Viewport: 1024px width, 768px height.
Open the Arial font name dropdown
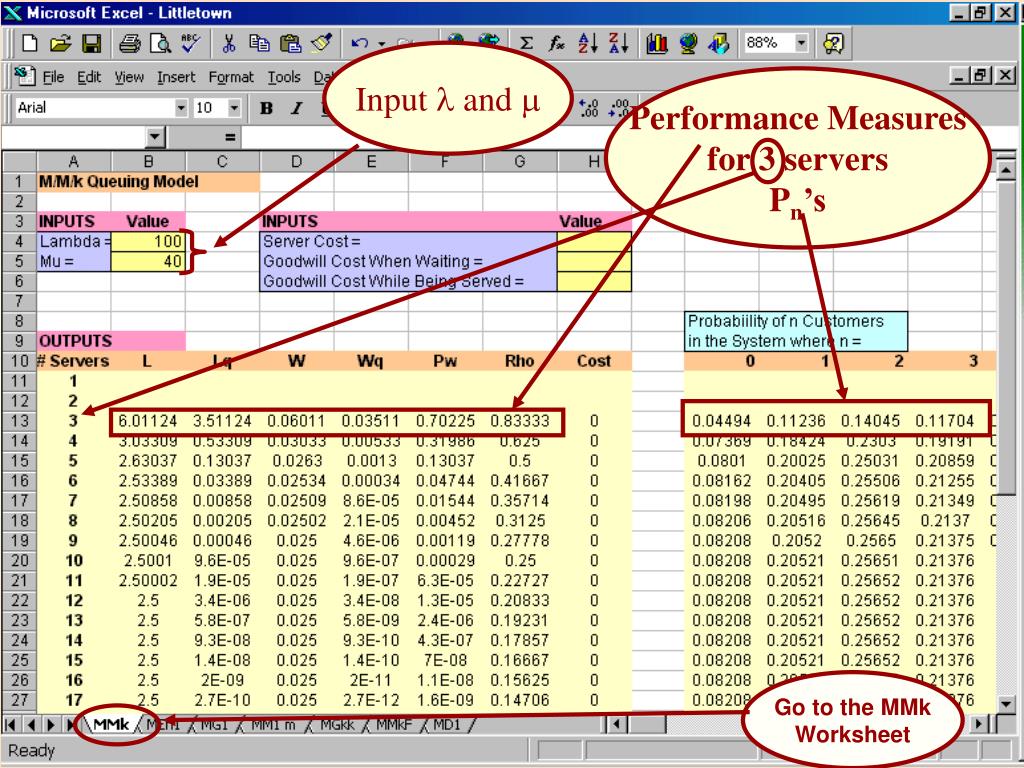coord(182,108)
